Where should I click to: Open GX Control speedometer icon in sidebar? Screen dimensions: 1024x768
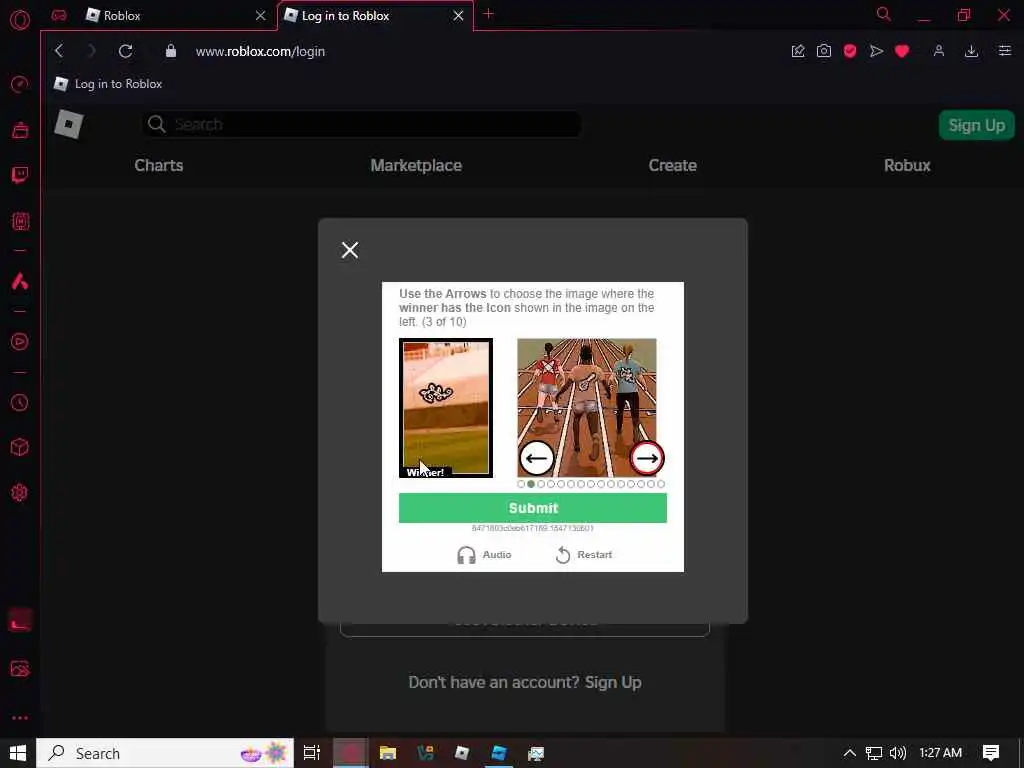(x=20, y=84)
